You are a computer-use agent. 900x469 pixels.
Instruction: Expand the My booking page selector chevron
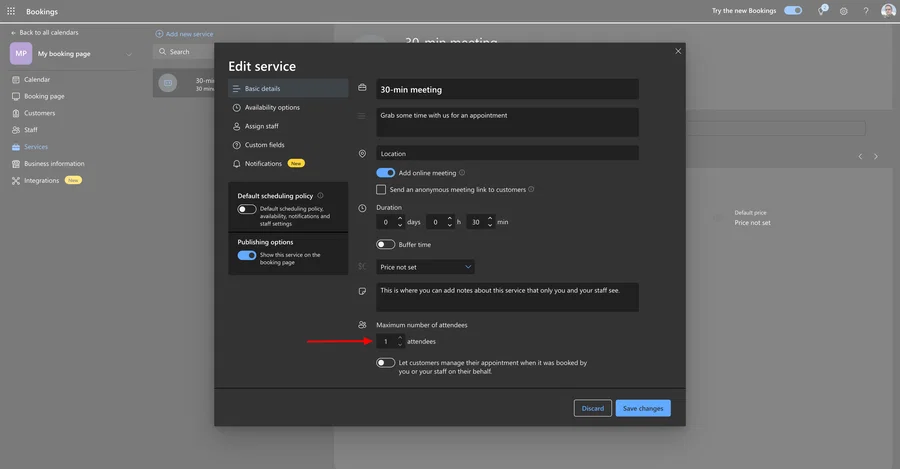click(129, 54)
